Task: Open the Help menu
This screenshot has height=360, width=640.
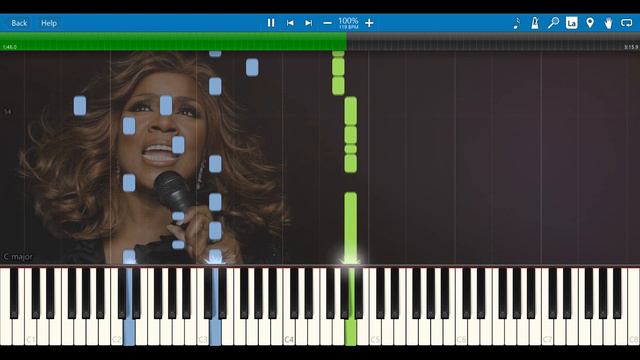Action: point(49,23)
